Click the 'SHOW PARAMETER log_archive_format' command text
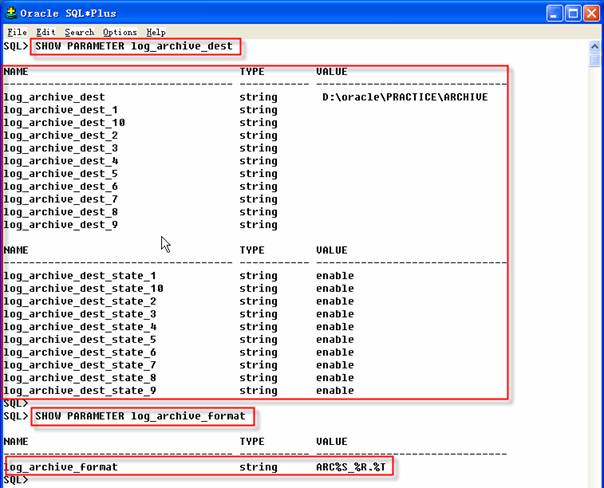This screenshot has height=488, width=604. tap(140, 416)
